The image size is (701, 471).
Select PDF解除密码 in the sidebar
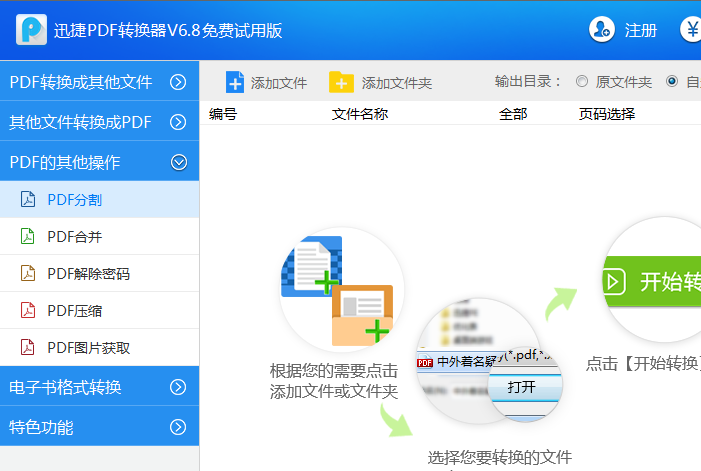point(99,273)
